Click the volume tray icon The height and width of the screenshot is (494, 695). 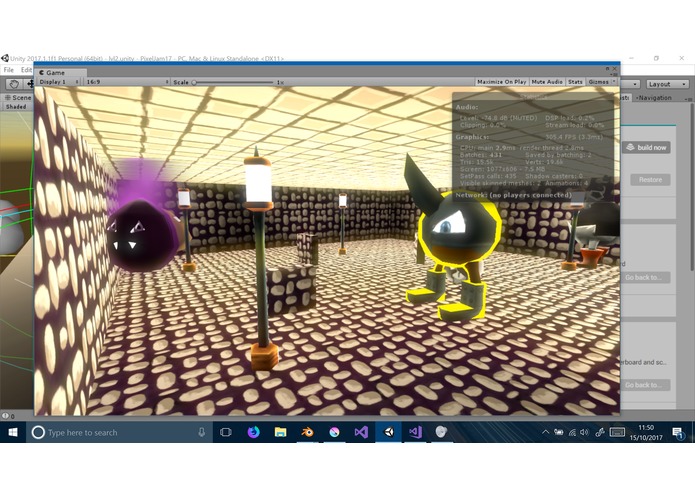click(585, 432)
